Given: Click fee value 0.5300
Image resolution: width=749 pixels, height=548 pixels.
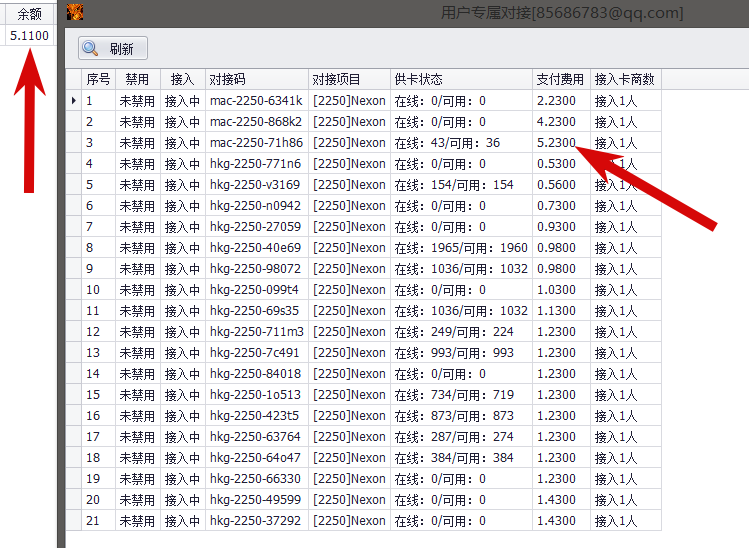Looking at the screenshot, I should [561, 164].
